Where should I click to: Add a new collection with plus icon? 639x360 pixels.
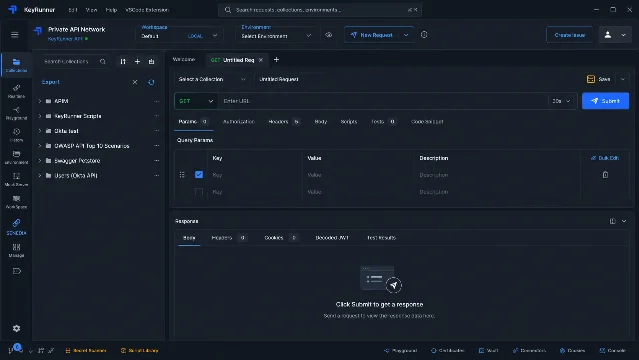[137, 62]
